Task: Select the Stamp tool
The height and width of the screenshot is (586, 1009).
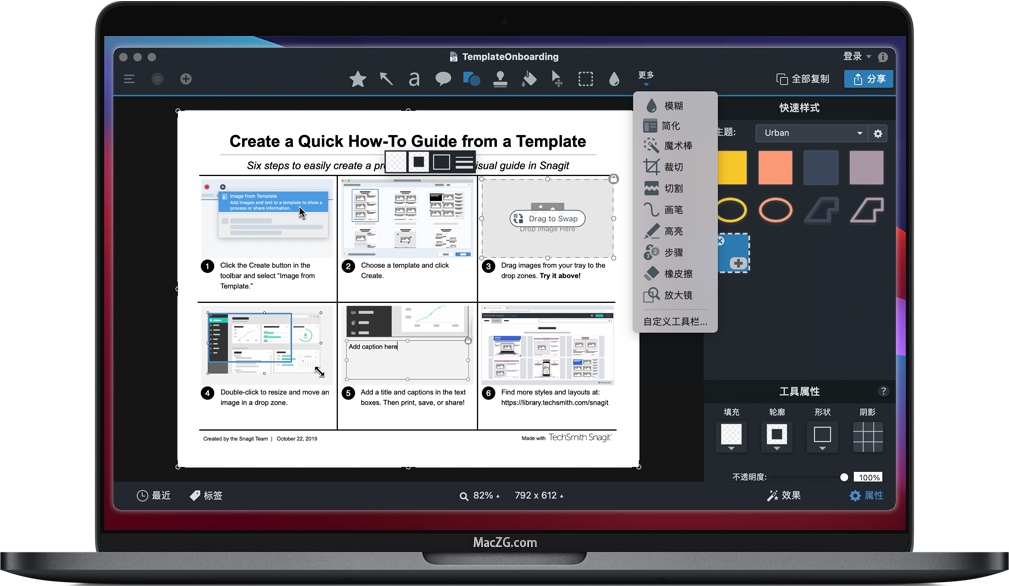Action: [x=500, y=78]
